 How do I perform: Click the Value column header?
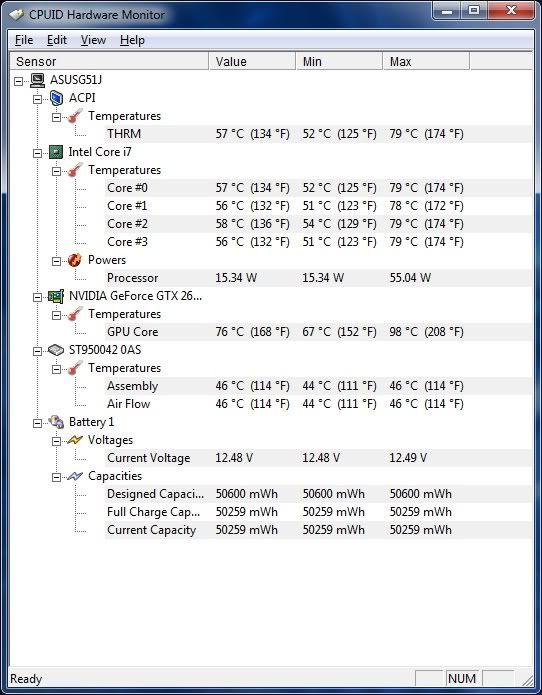click(x=252, y=61)
